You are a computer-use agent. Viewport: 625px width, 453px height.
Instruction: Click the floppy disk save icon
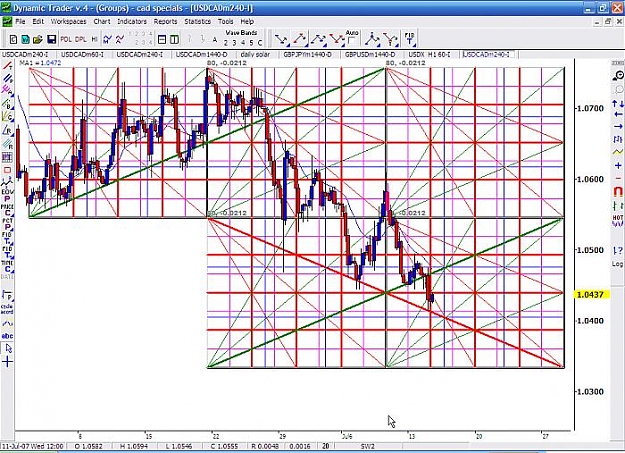(51, 39)
